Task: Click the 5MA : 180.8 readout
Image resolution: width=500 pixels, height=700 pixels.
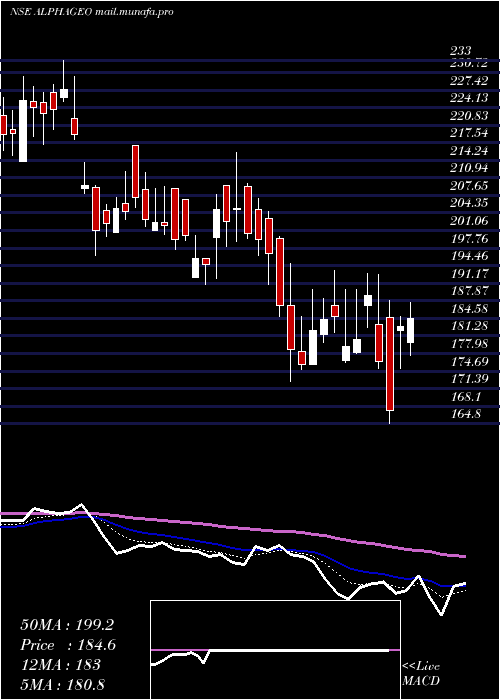Action: pyautogui.click(x=62, y=684)
